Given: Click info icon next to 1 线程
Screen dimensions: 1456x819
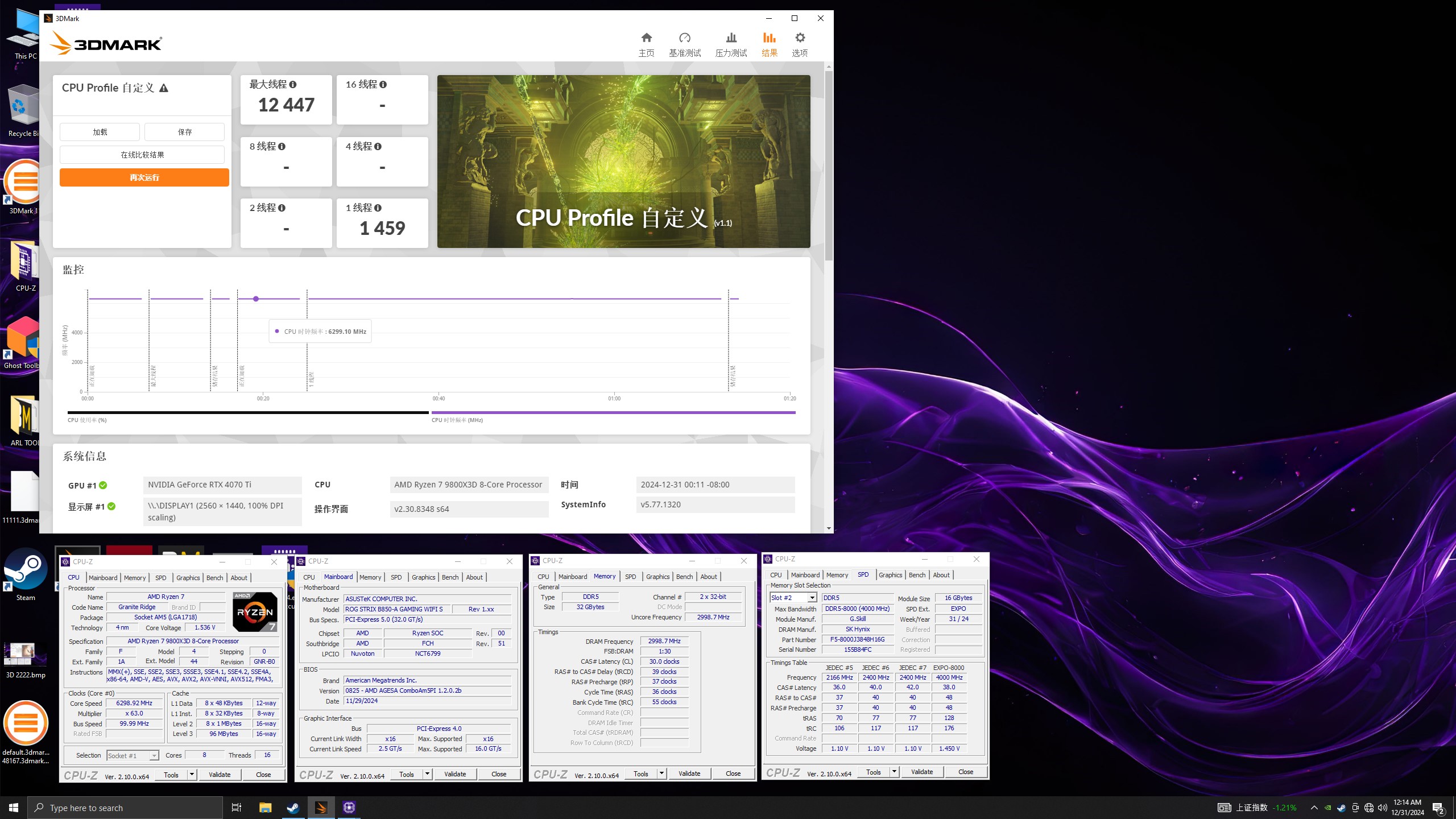Looking at the screenshot, I should tap(378, 208).
